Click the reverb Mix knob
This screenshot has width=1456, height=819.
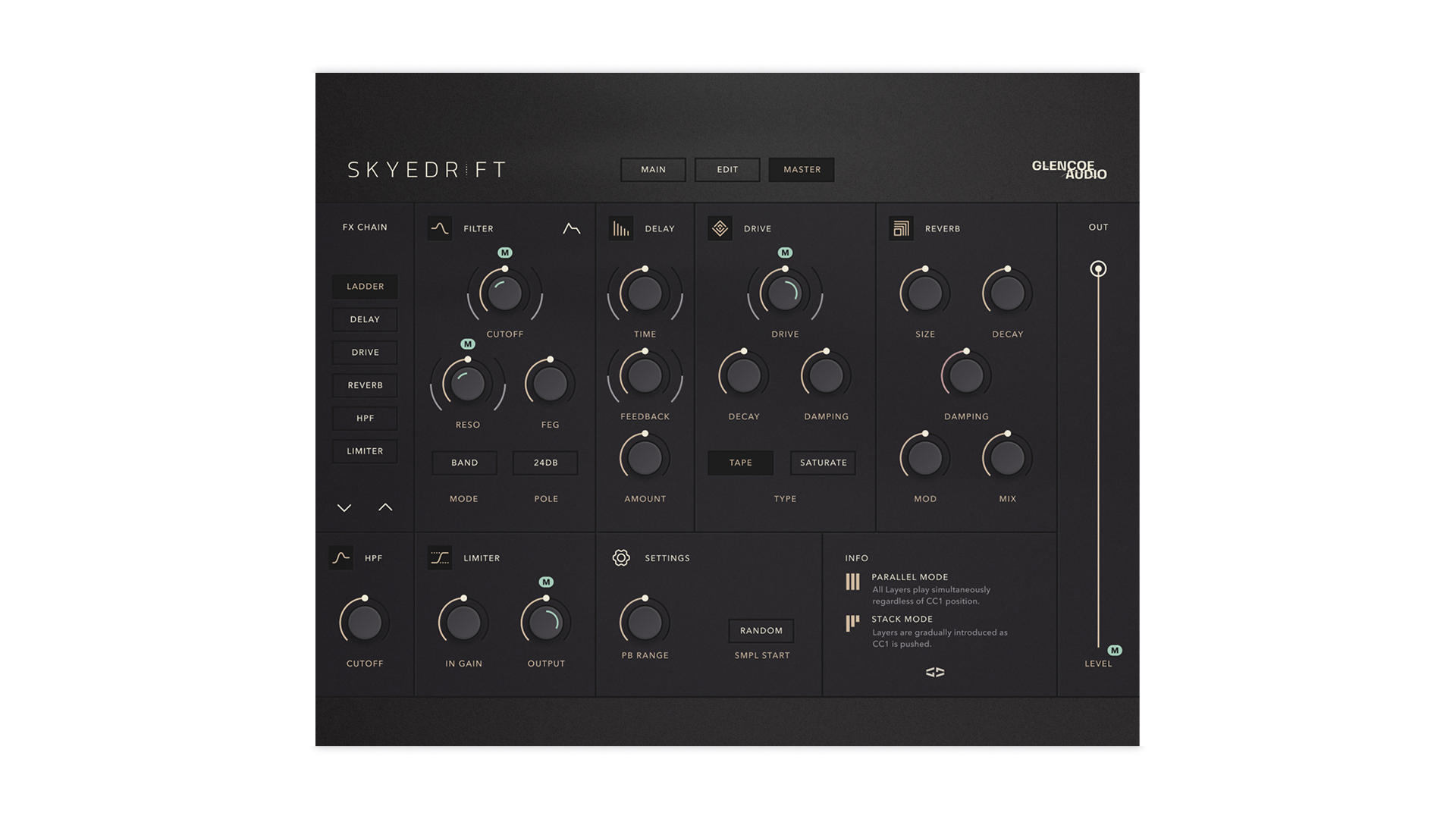click(x=1007, y=458)
